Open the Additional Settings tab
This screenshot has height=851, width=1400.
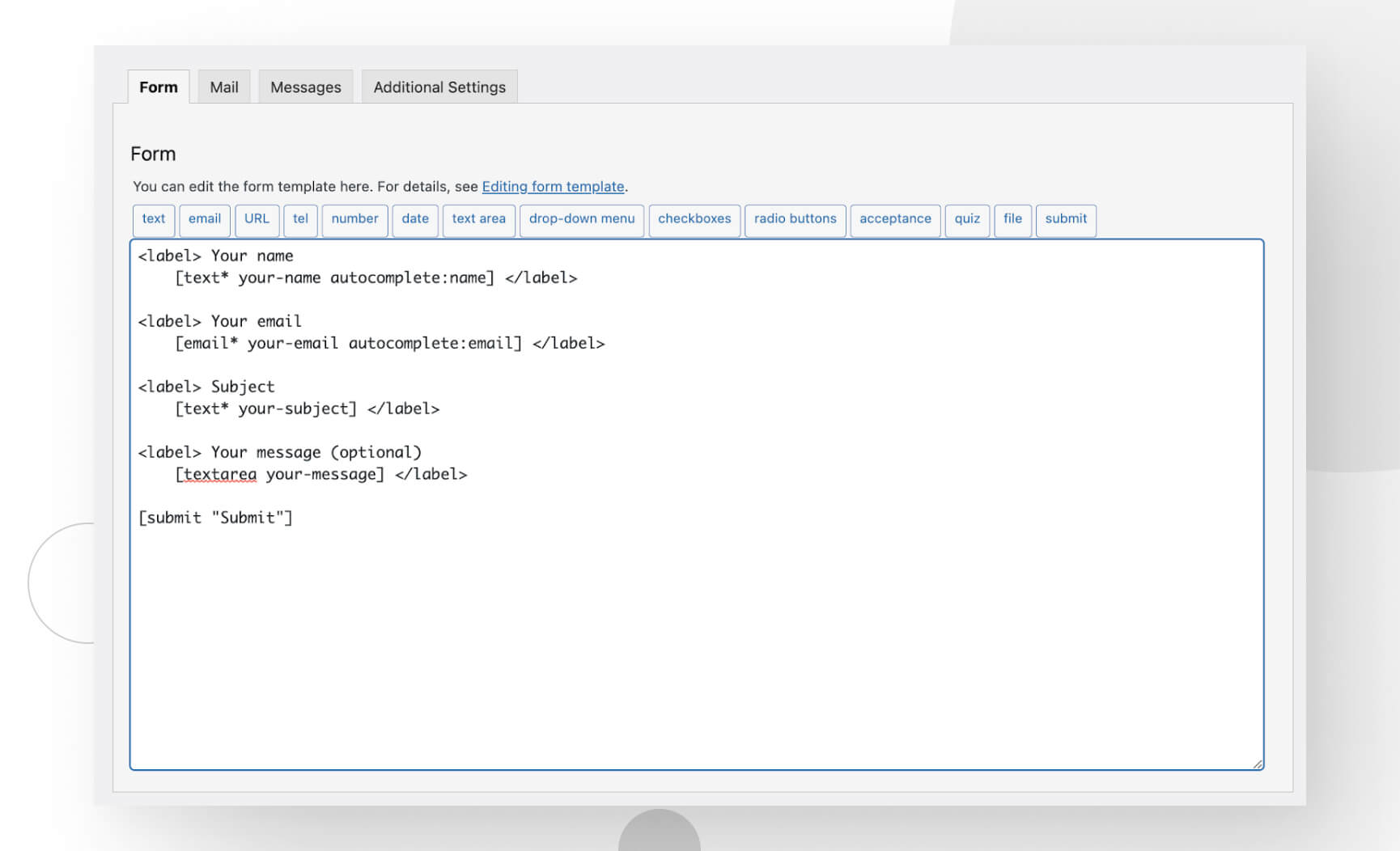pos(439,87)
